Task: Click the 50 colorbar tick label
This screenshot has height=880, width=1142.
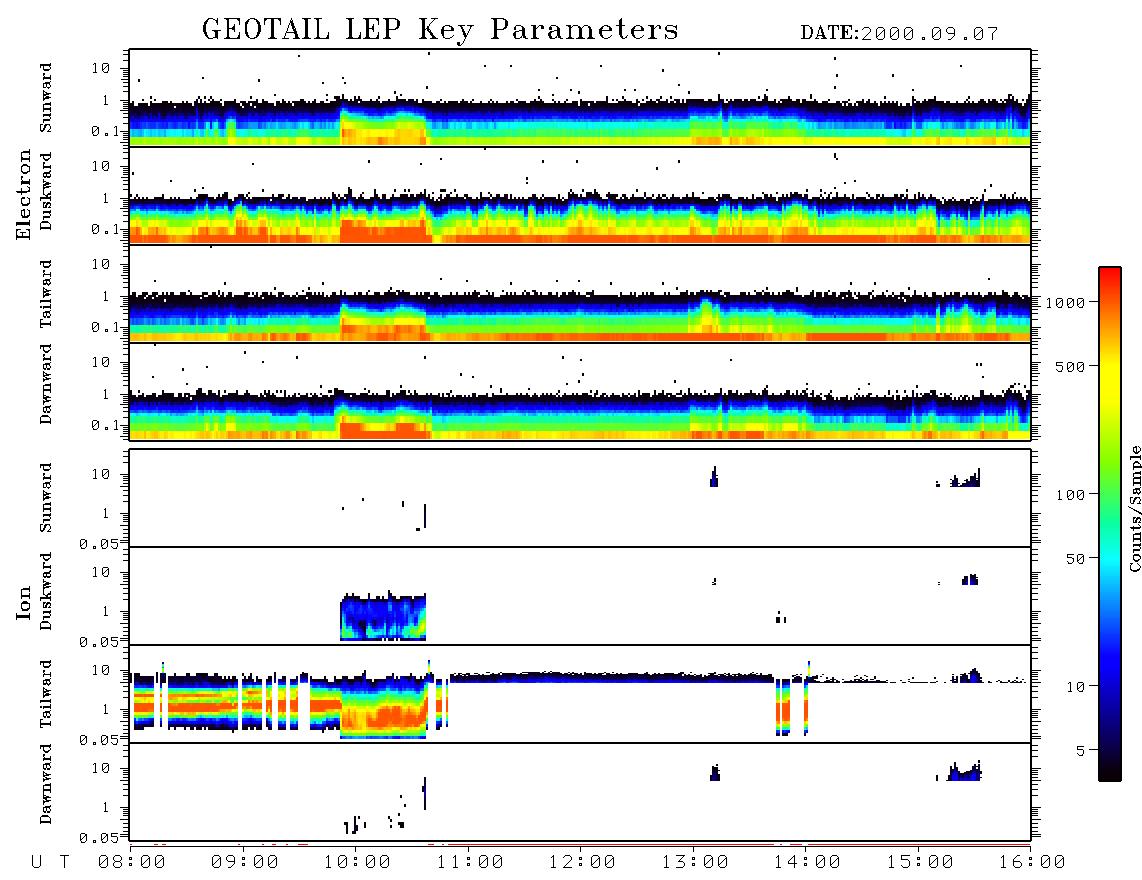Action: click(x=1075, y=559)
